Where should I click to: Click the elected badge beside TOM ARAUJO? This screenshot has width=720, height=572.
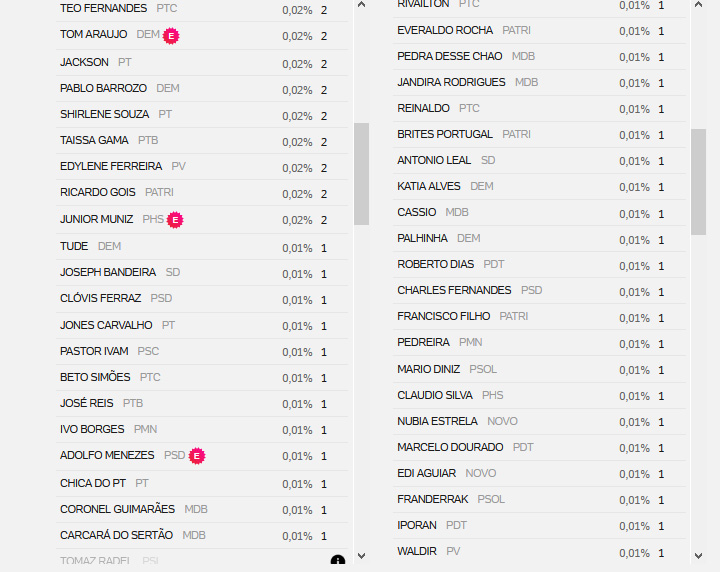coord(171,36)
